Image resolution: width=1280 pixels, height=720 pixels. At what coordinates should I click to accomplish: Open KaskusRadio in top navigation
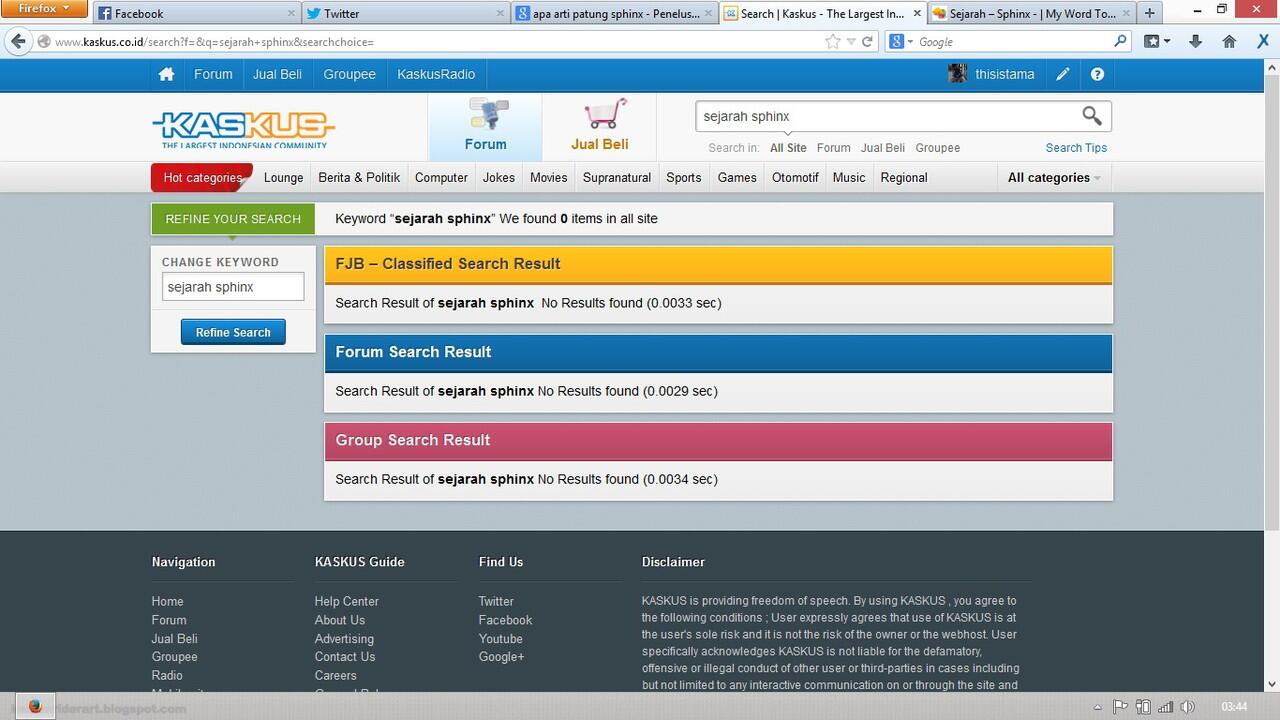[x=436, y=74]
